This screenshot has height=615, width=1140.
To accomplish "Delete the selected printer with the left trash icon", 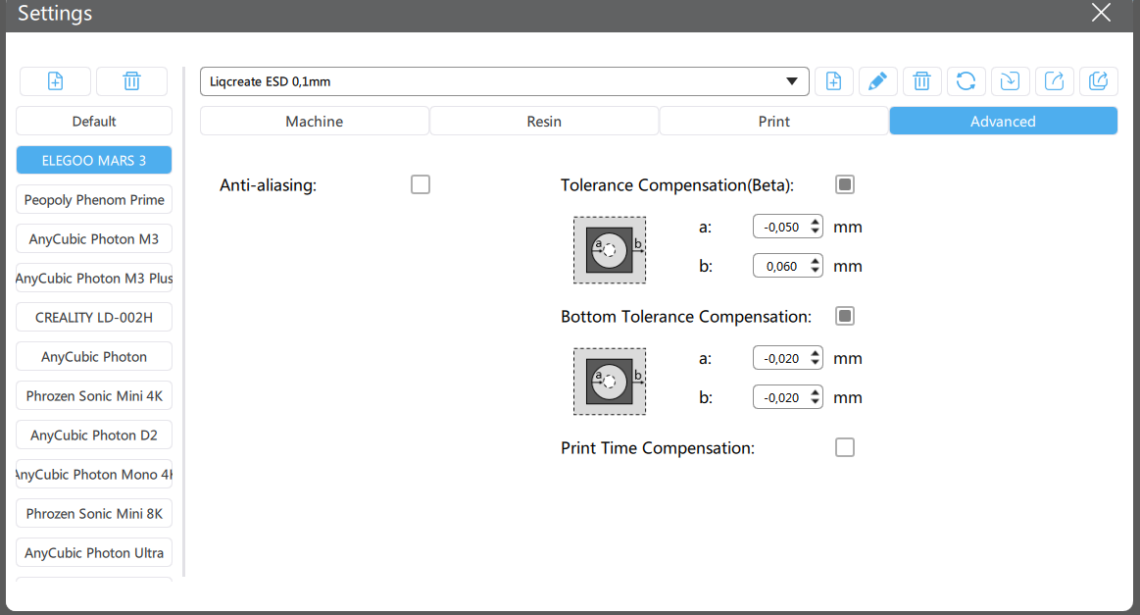I will (x=132, y=81).
